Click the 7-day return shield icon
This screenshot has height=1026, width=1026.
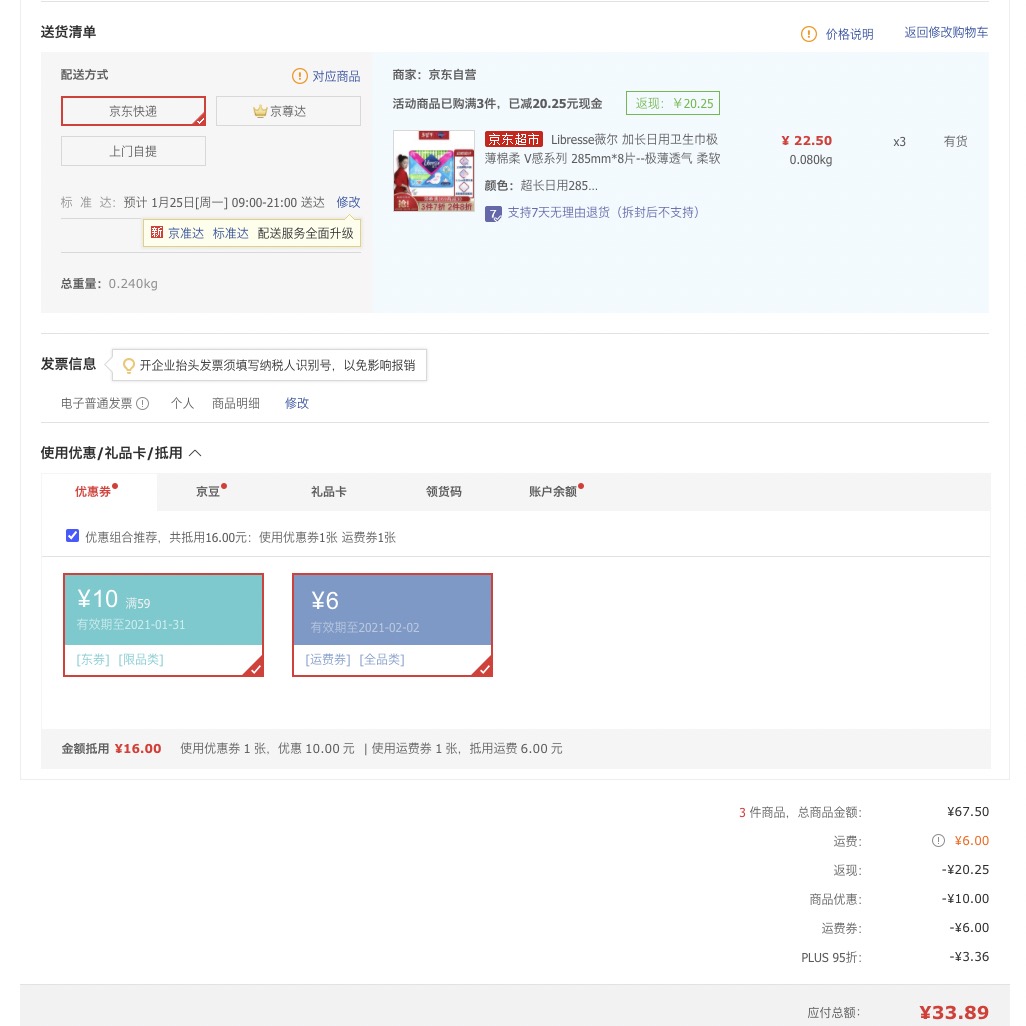pos(493,213)
